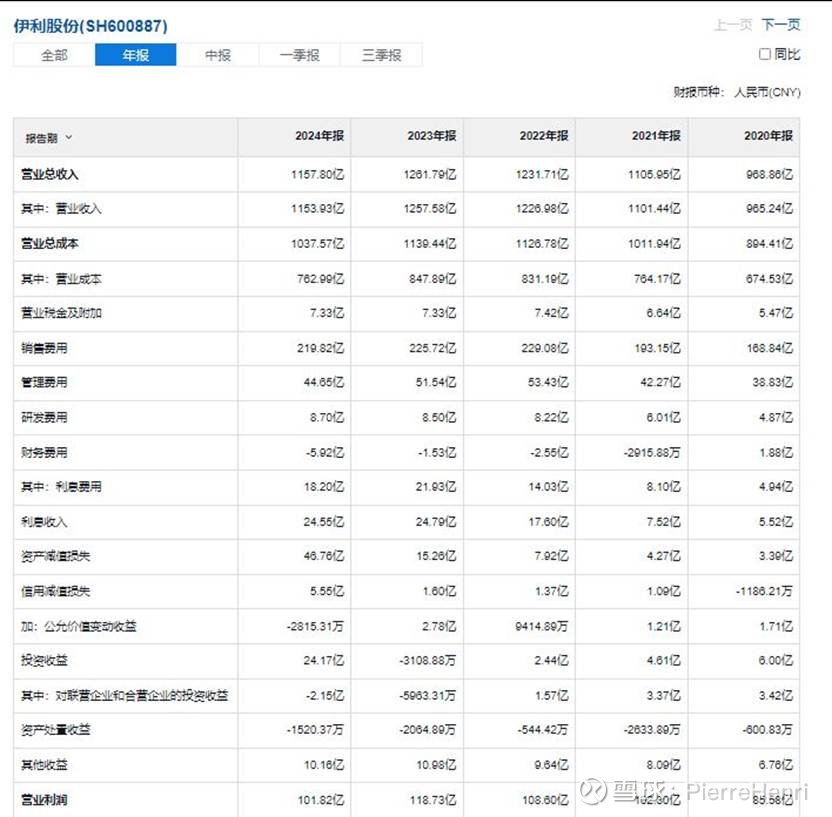The height and width of the screenshot is (817, 832).
Task: Select the 其中：营业成本 row label
Action: click(61, 279)
